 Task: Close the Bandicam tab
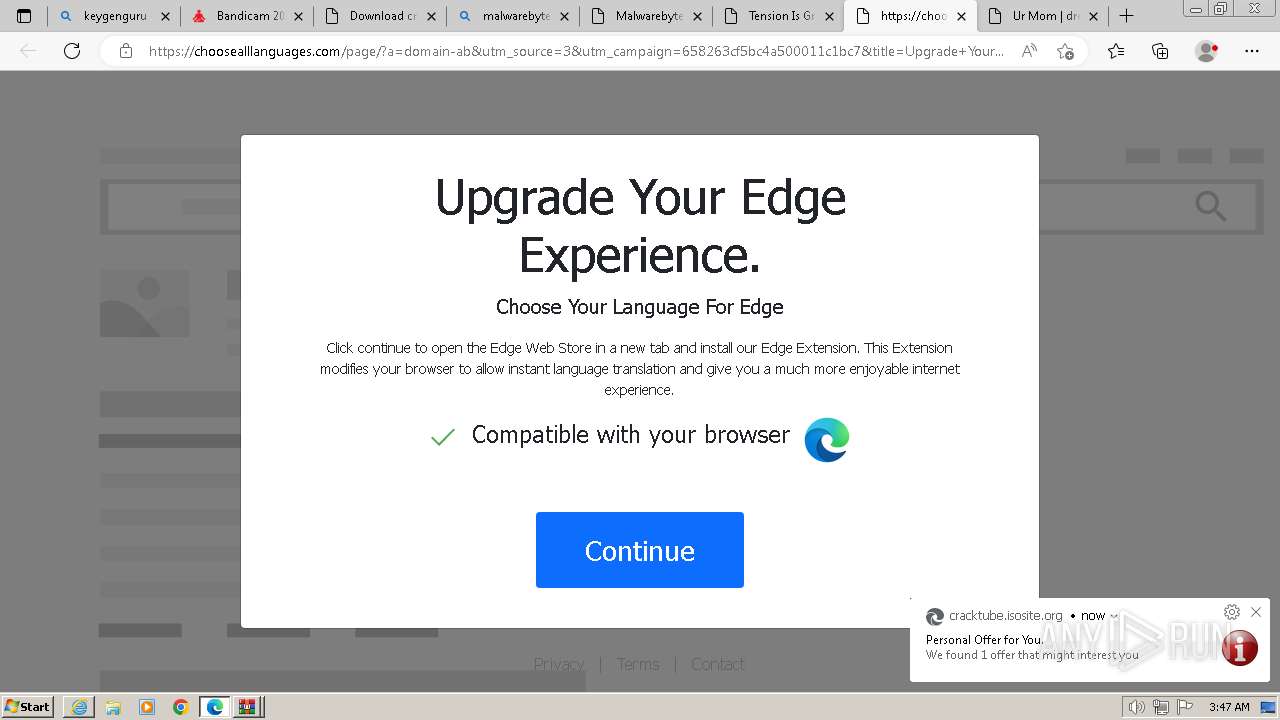[298, 16]
